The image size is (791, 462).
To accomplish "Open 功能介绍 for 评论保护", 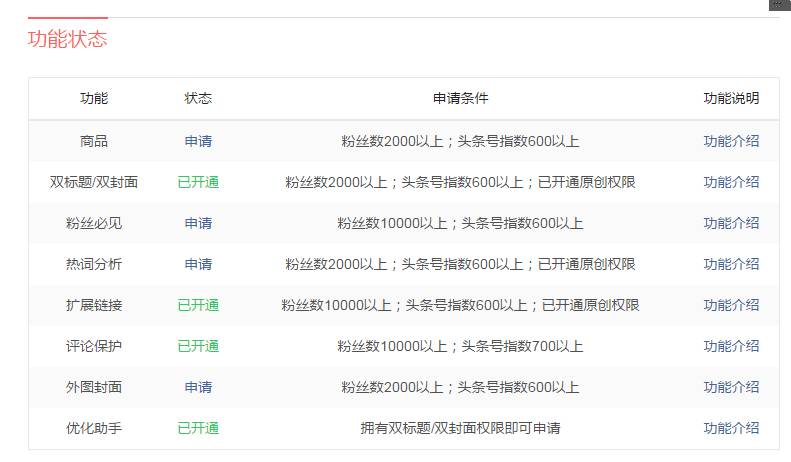I will [730, 346].
